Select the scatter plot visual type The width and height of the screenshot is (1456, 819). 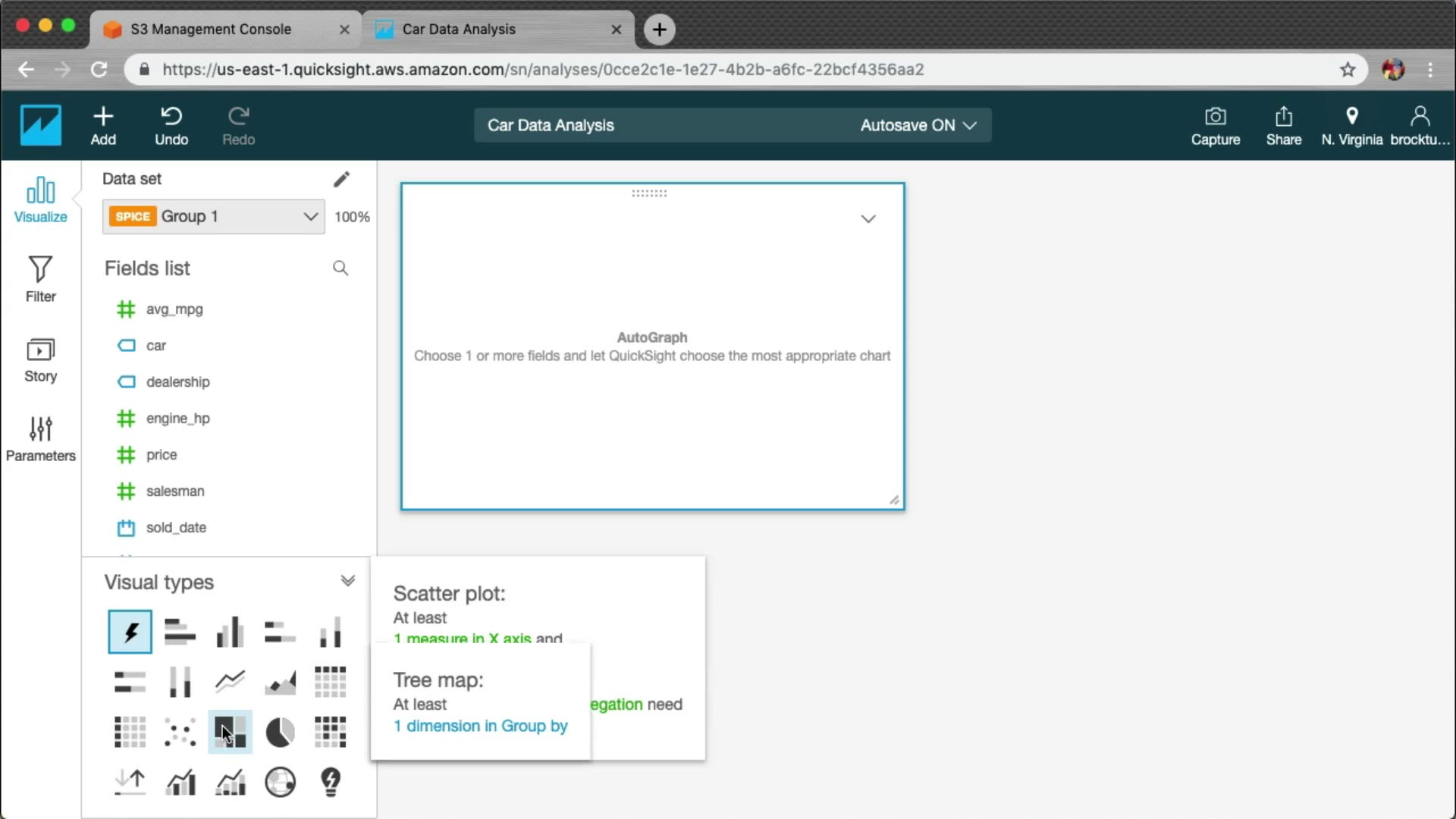[180, 733]
